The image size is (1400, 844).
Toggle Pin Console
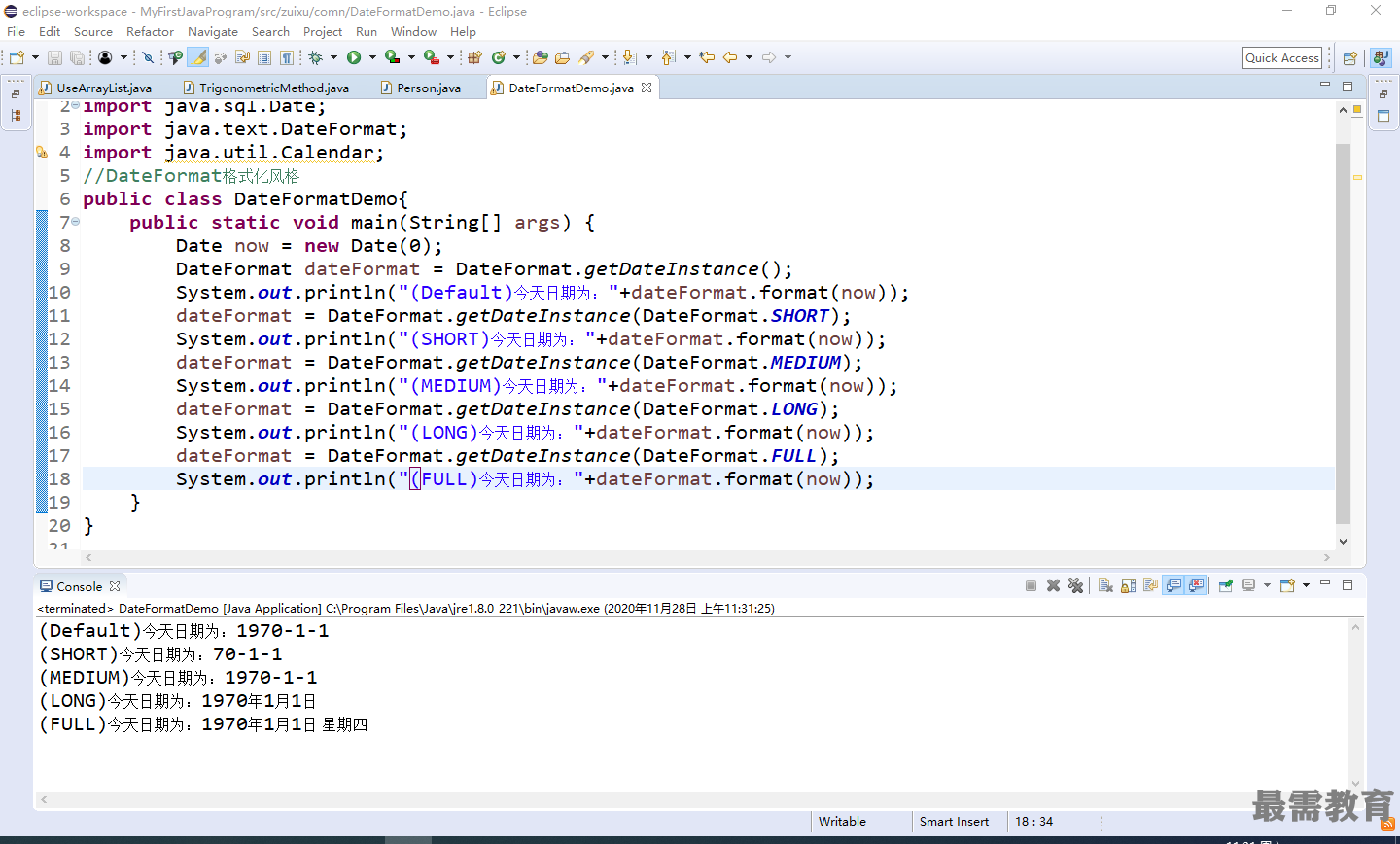pyautogui.click(x=1226, y=585)
